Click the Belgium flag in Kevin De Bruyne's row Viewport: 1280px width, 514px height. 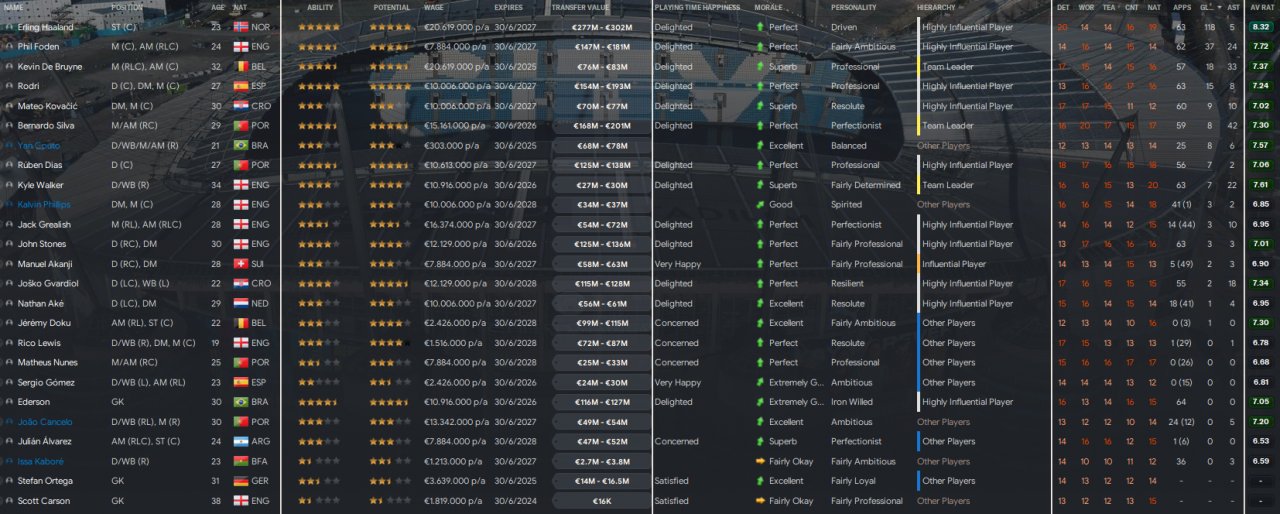click(240, 67)
